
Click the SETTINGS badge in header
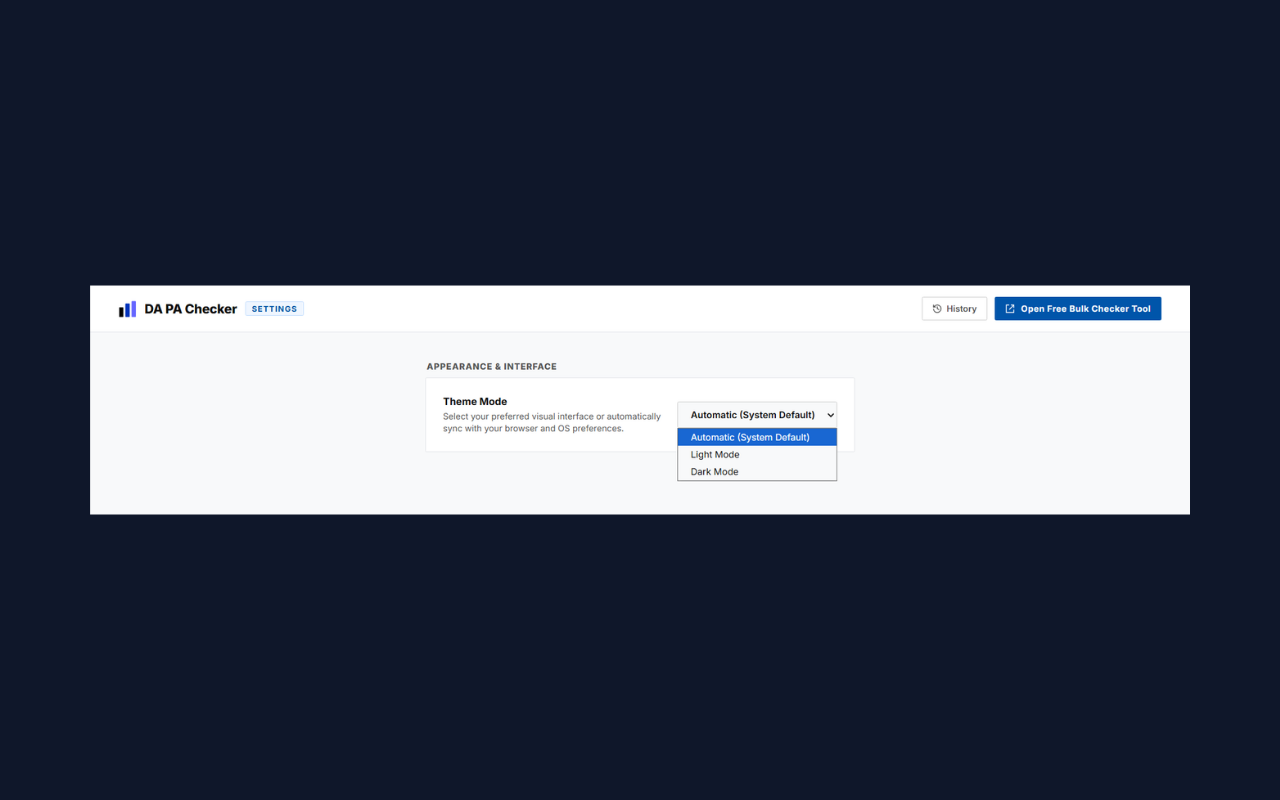tap(274, 309)
